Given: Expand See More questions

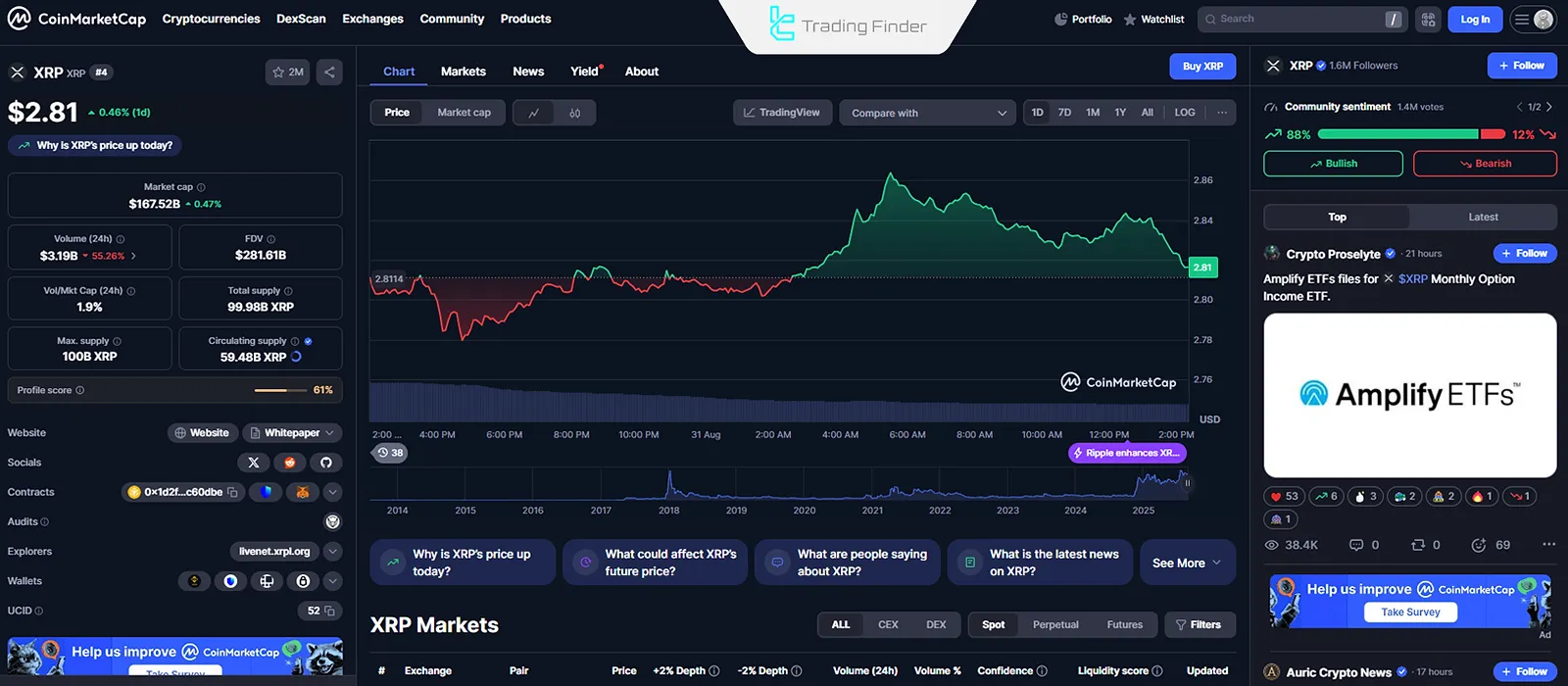Looking at the screenshot, I should pos(1187,563).
